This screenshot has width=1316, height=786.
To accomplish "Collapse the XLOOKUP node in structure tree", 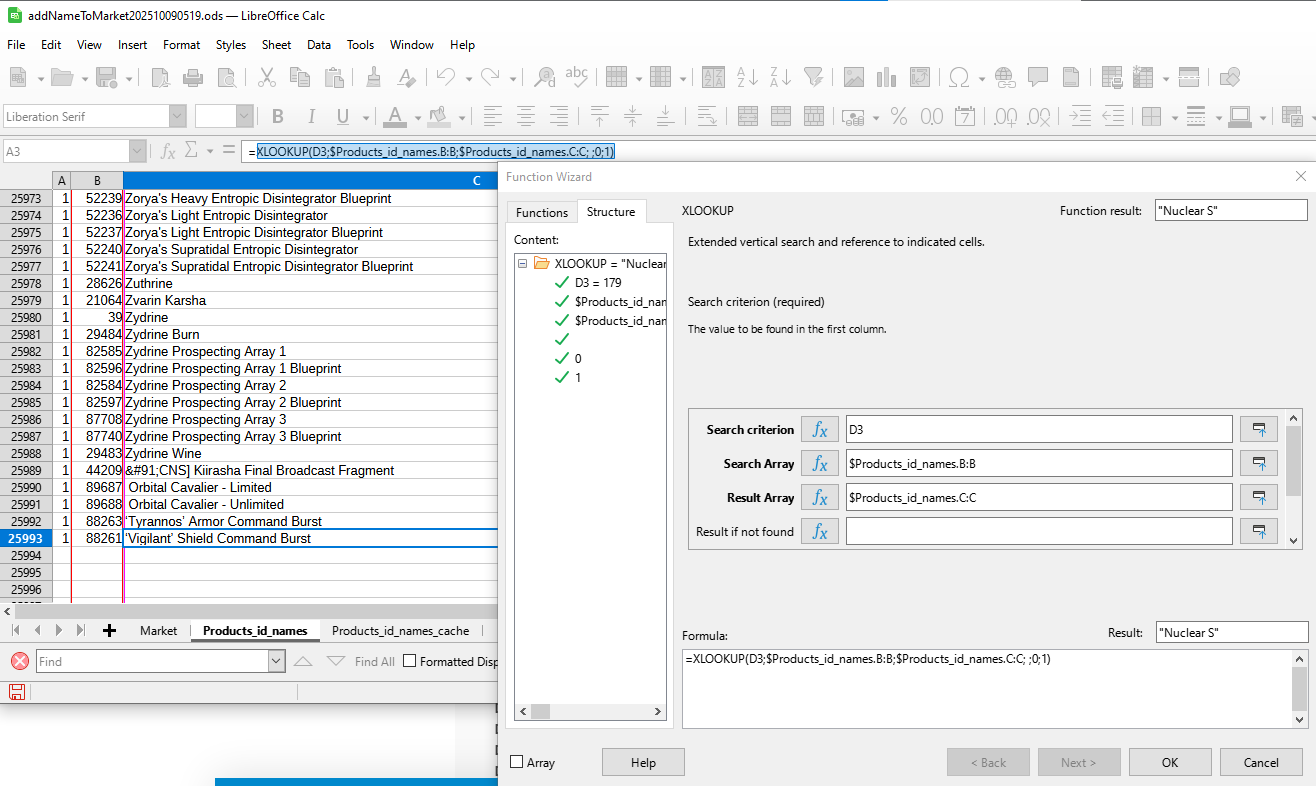I will click(x=523, y=264).
